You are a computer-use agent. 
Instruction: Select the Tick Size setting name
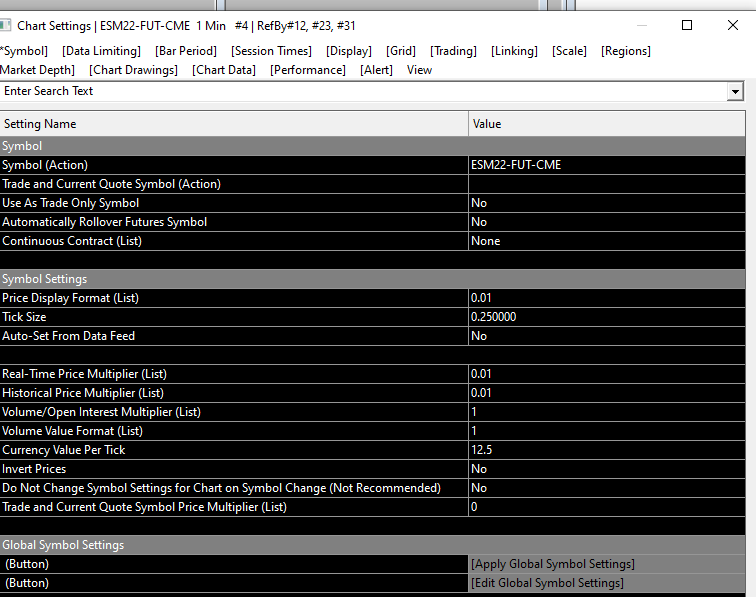coord(234,317)
